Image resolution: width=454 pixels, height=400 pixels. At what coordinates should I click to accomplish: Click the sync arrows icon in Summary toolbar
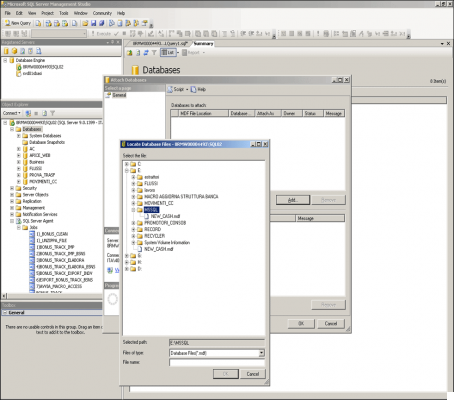point(146,52)
